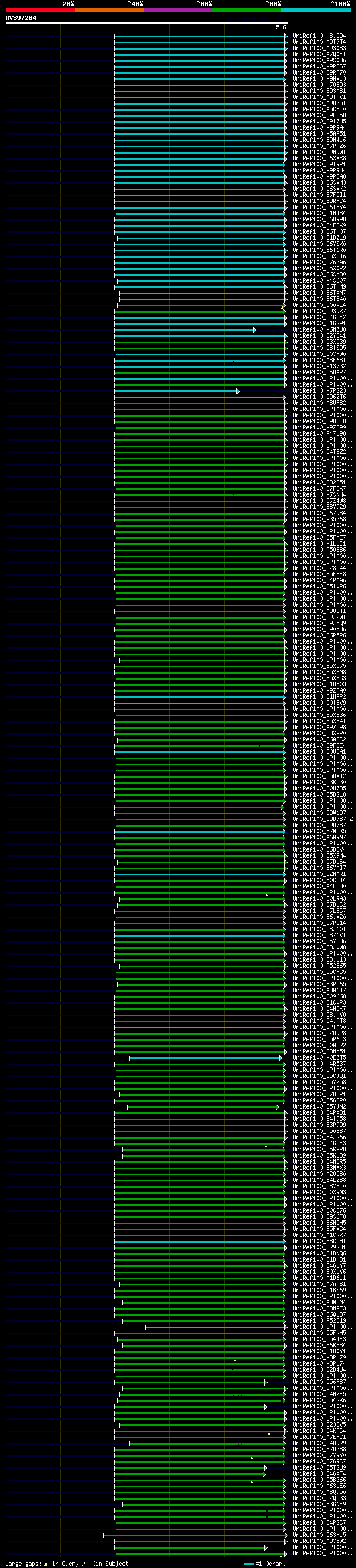The height and width of the screenshot is (1568, 356).
Task: Select hit label UniRef100_A1L1C1
Action: pos(319,543)
